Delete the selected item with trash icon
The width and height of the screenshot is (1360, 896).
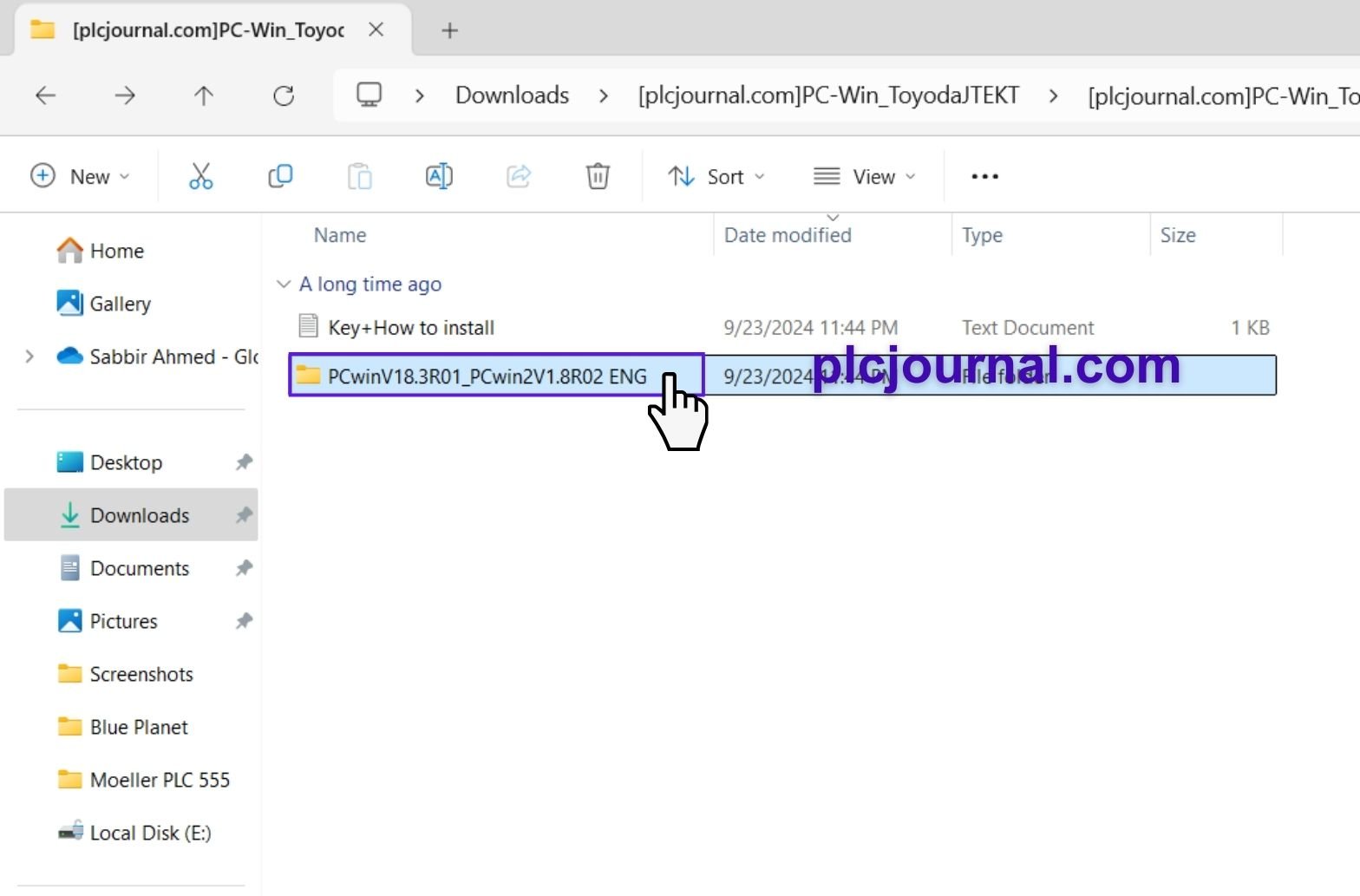coord(598,176)
